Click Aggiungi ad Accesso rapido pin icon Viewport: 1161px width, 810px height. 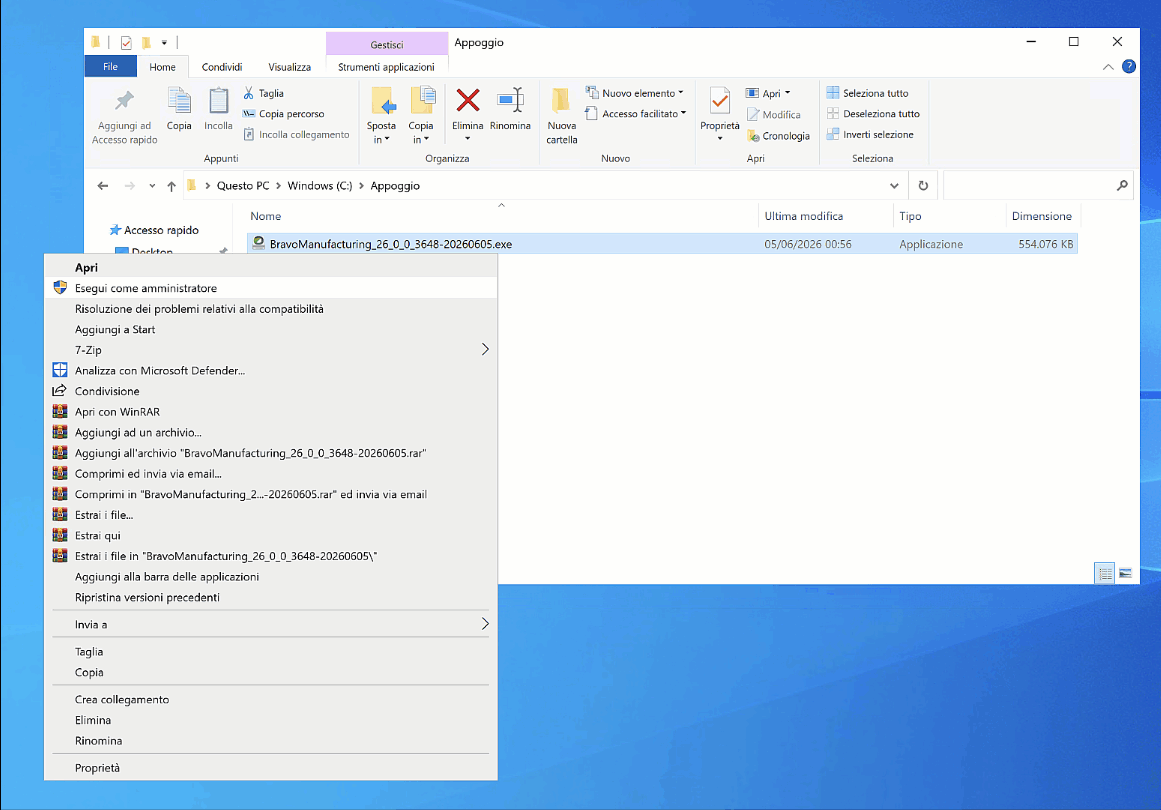(x=124, y=101)
